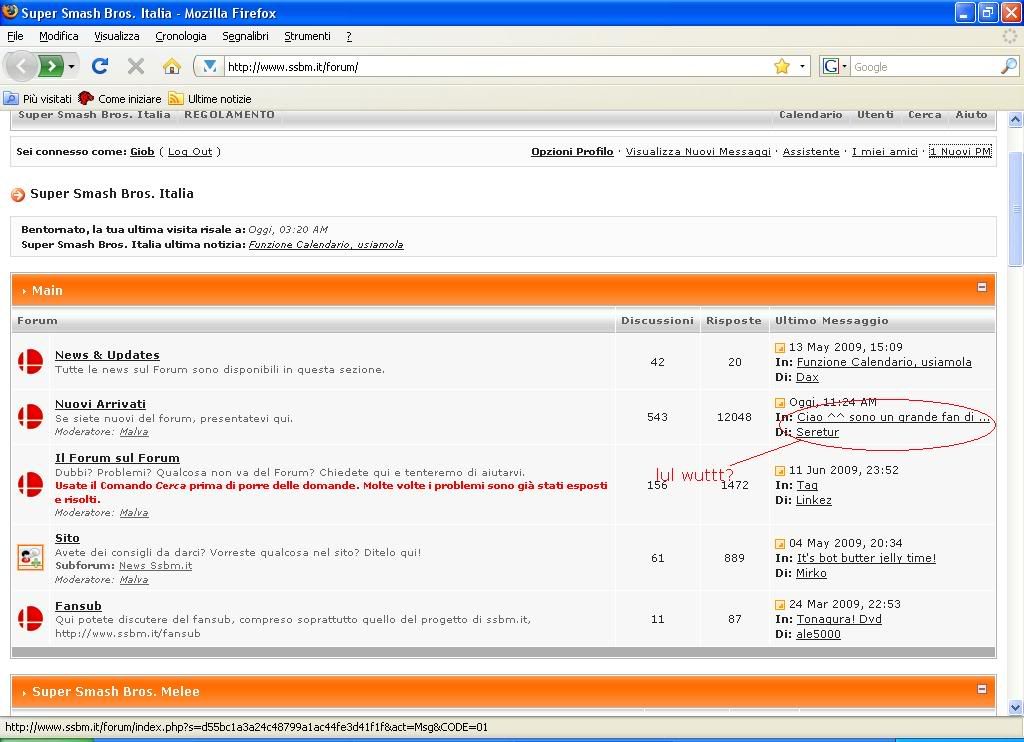Open Opzioni Profilo
Screen dimensions: 1024x742
(572, 152)
